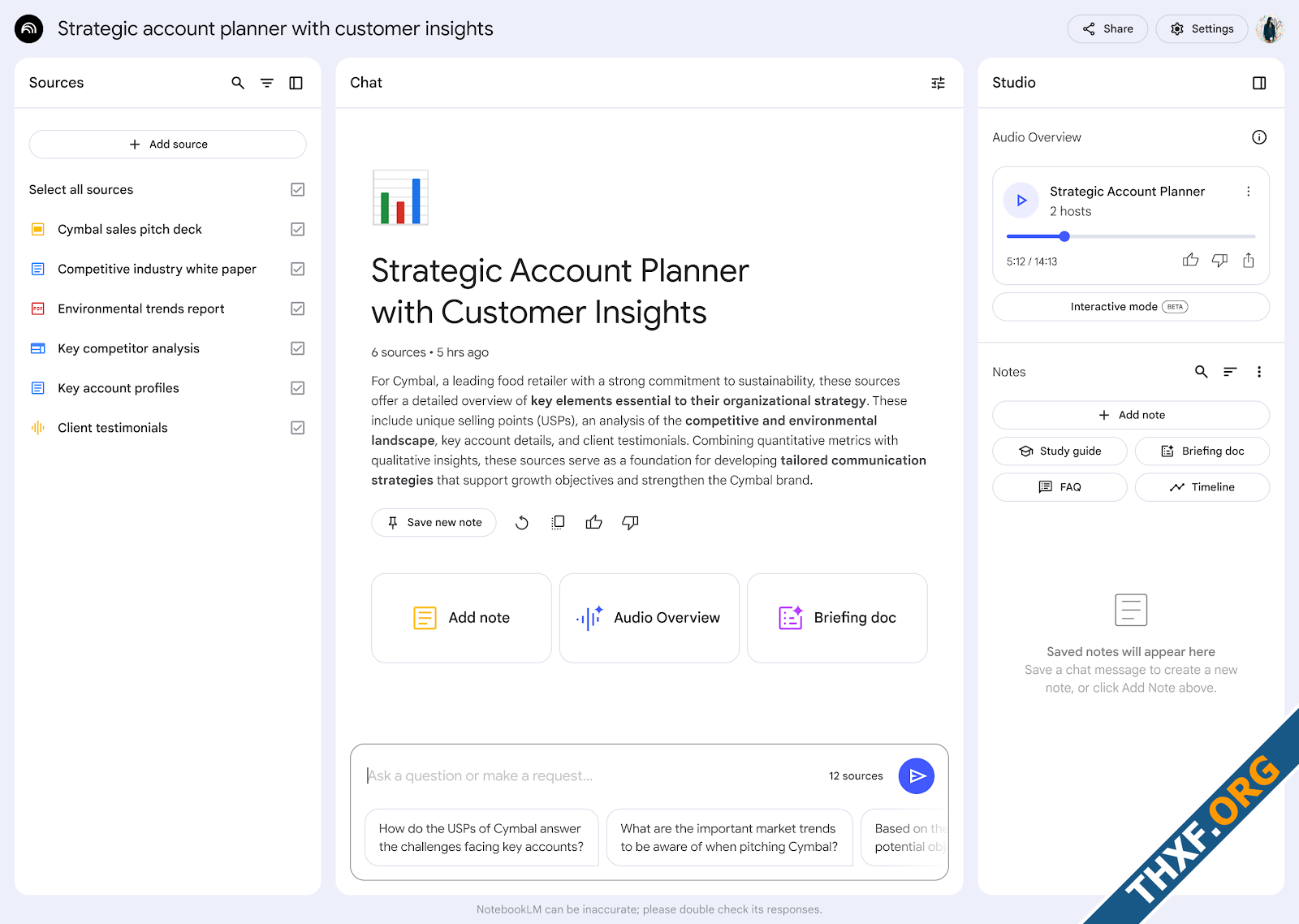The image size is (1299, 924).
Task: Search sources with the magnifier icon
Action: (238, 83)
